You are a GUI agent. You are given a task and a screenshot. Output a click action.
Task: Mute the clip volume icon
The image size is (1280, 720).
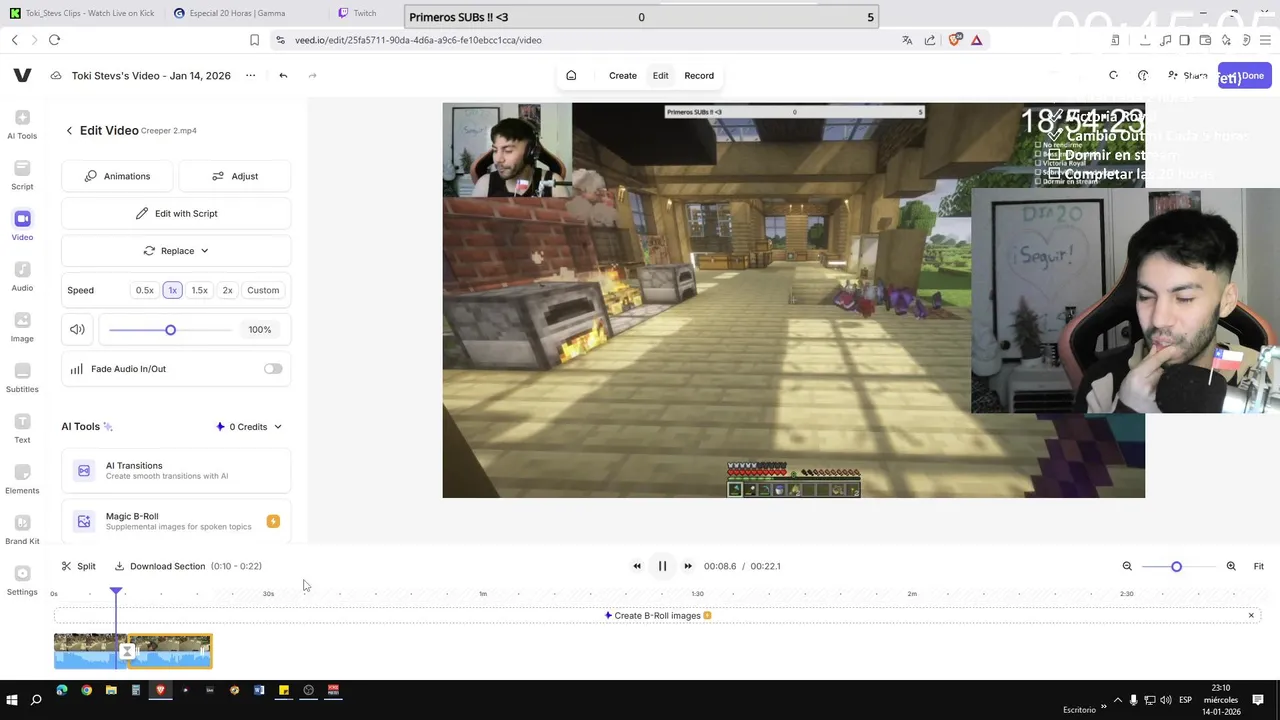coord(77,330)
